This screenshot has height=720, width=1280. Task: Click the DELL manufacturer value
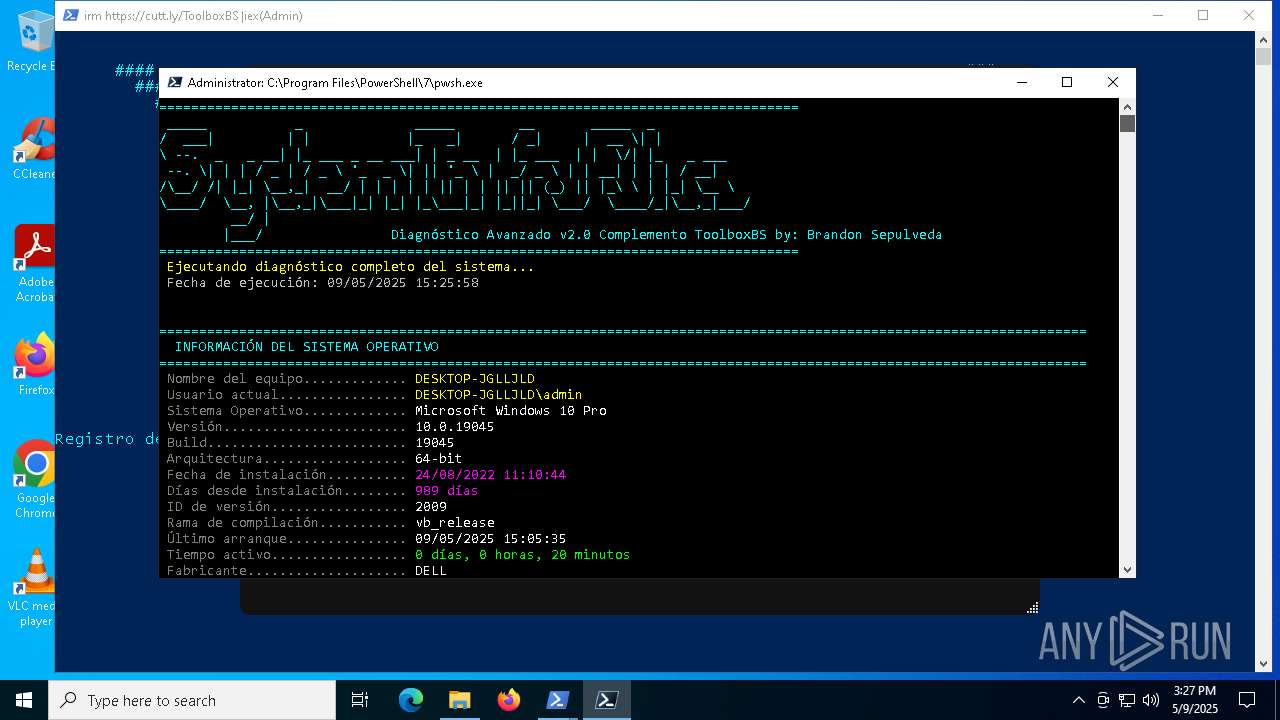[x=430, y=571]
